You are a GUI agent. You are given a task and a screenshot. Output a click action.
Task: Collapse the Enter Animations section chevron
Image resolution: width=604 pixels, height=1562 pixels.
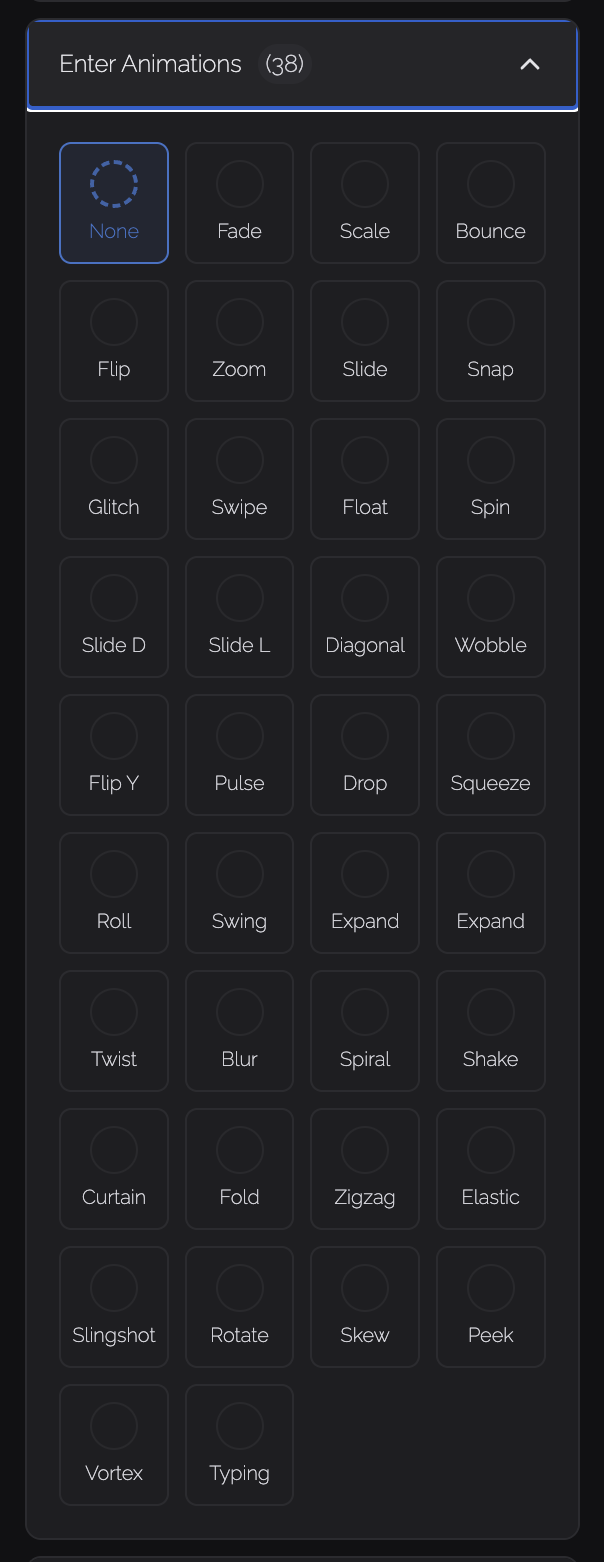[x=530, y=65]
